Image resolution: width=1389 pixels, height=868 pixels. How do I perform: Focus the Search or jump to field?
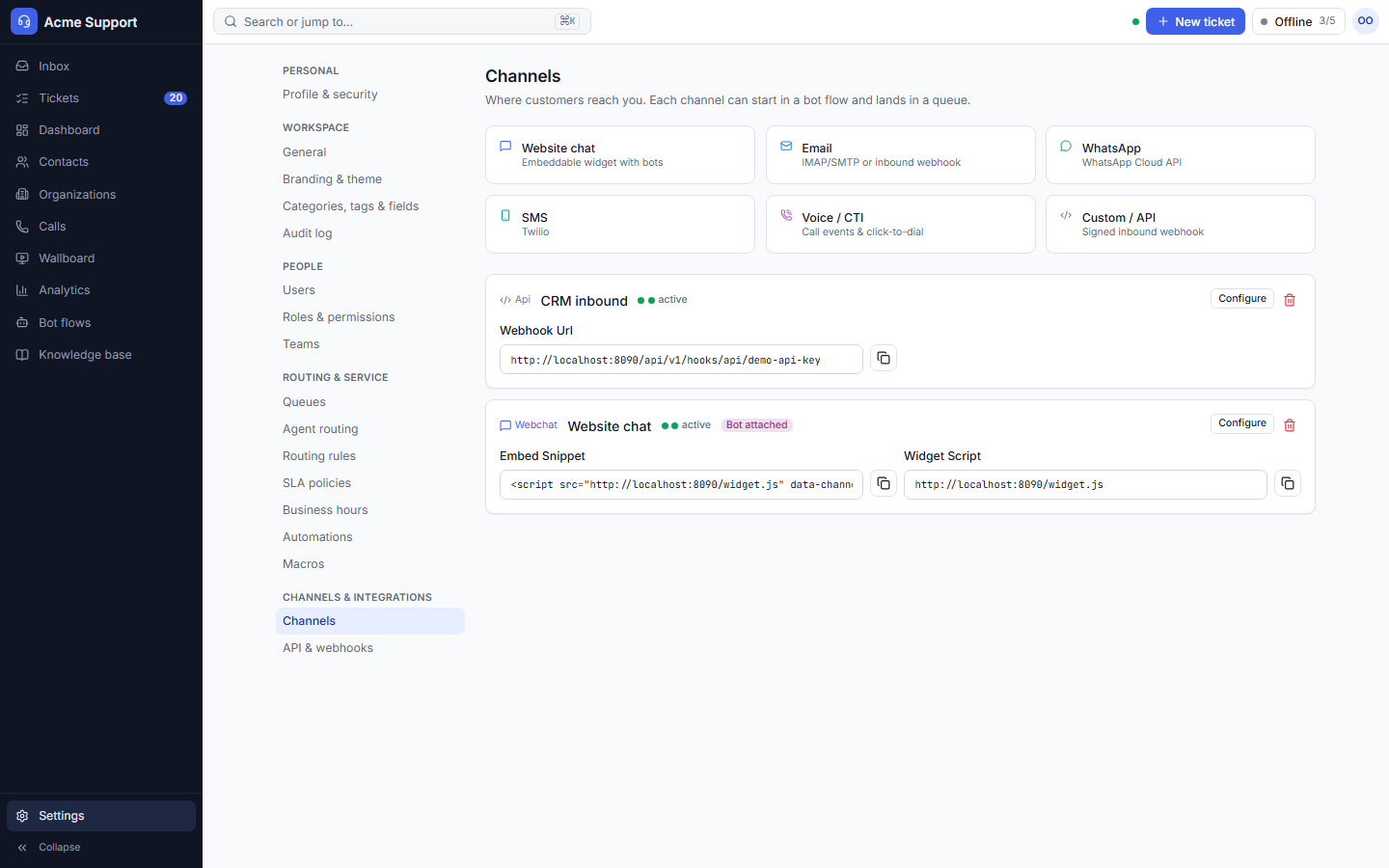pyautogui.click(x=402, y=21)
